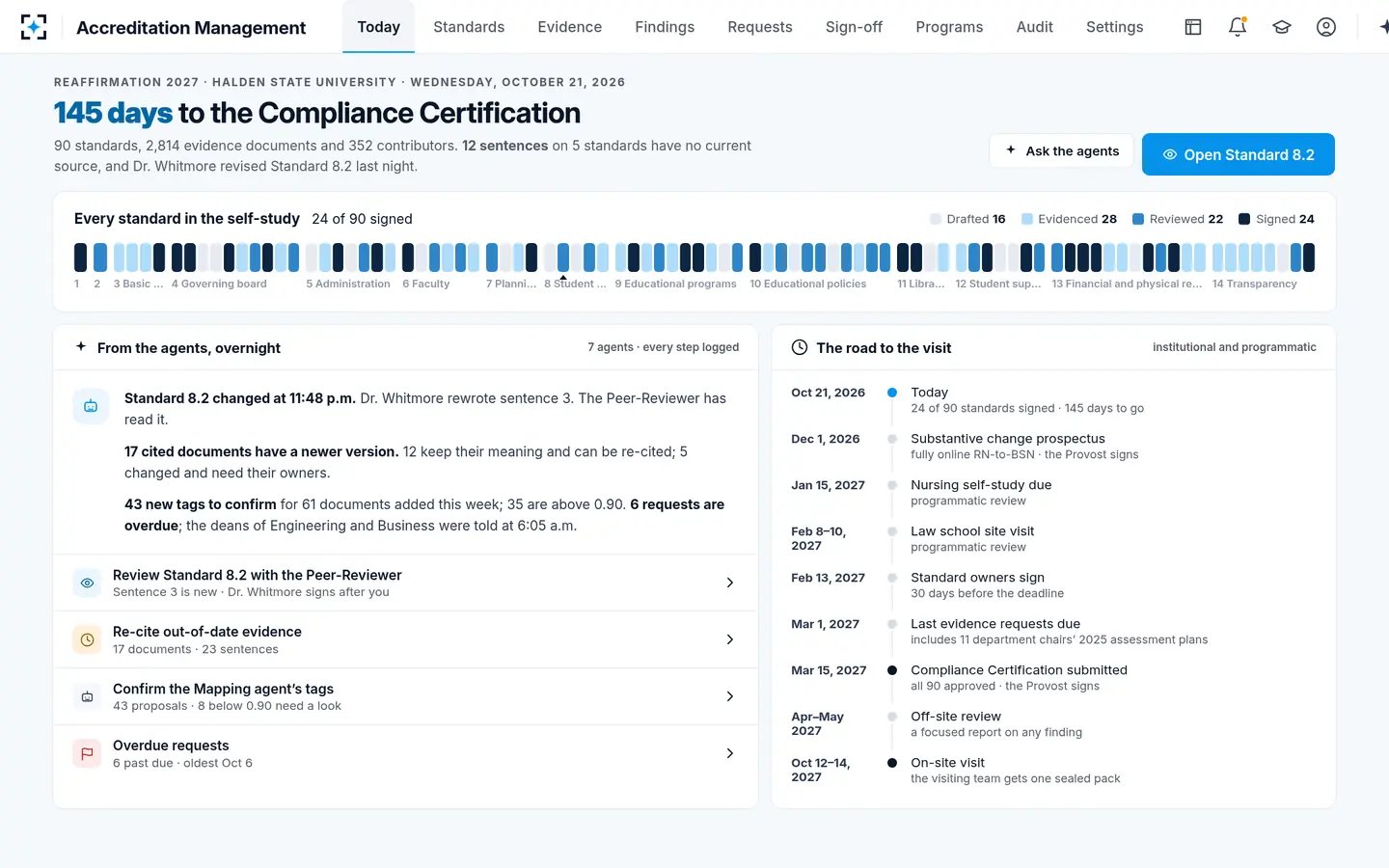This screenshot has height=868, width=1389.
Task: Click the Reviewed legend swatch
Action: coord(1138,219)
